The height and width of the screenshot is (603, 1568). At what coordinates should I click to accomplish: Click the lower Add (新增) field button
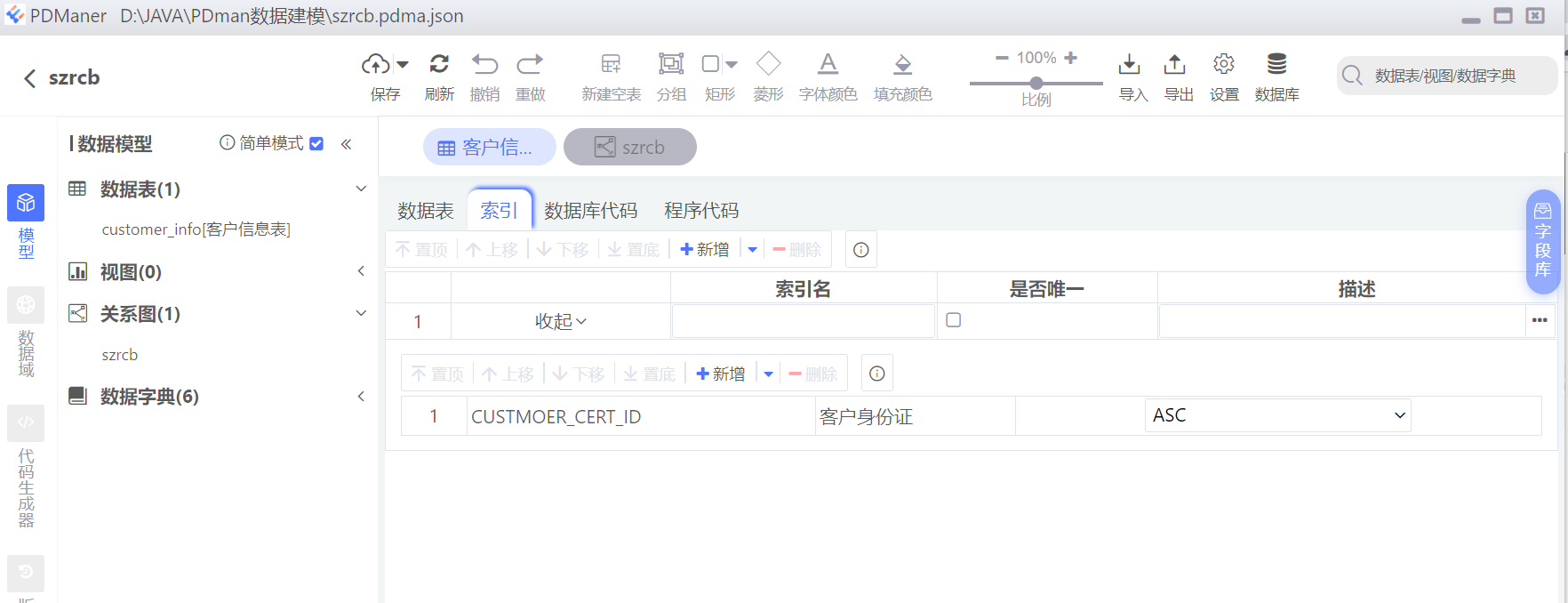pyautogui.click(x=720, y=374)
